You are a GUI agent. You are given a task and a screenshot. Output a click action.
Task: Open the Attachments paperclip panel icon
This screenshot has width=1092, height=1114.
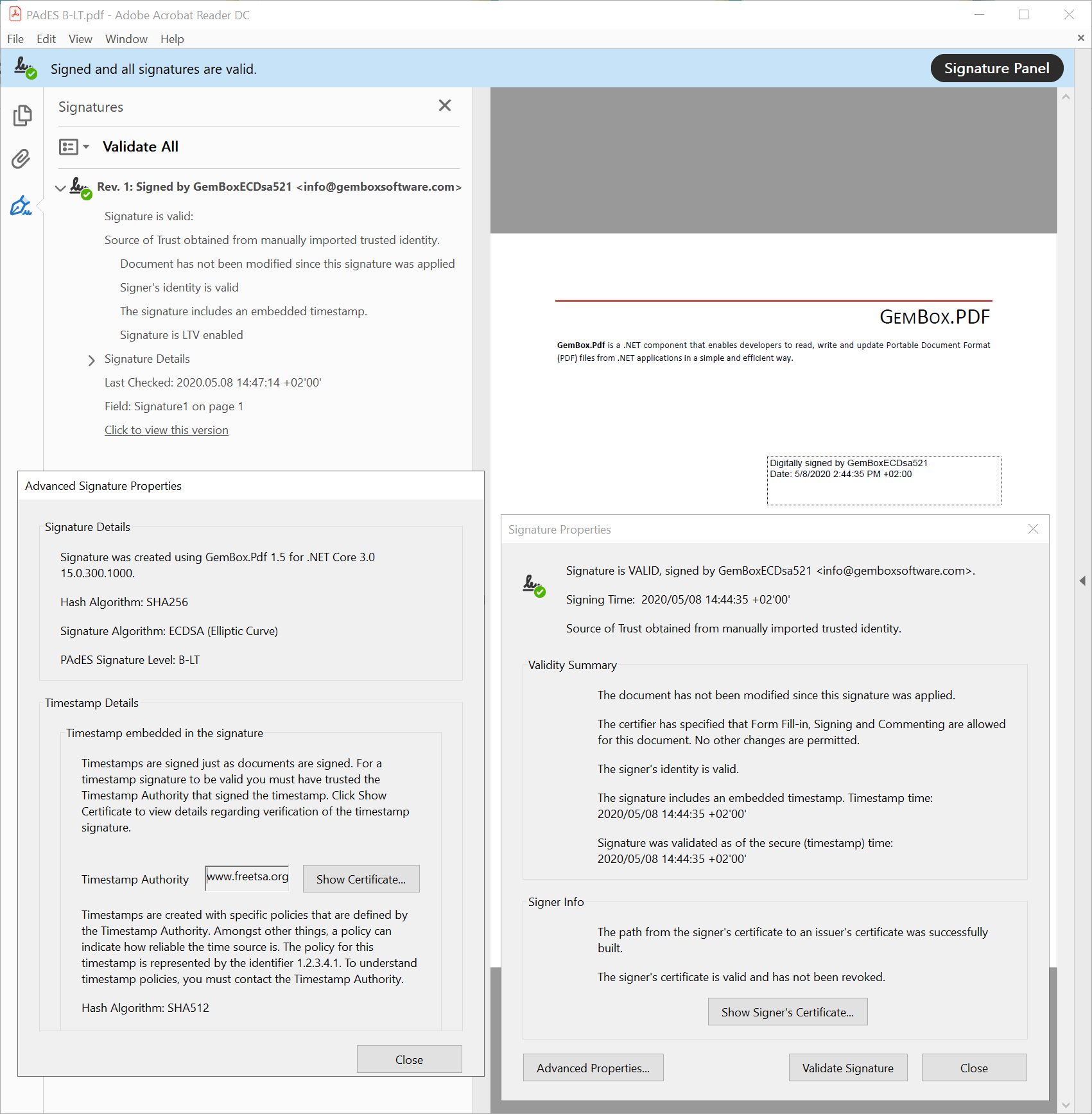21,159
